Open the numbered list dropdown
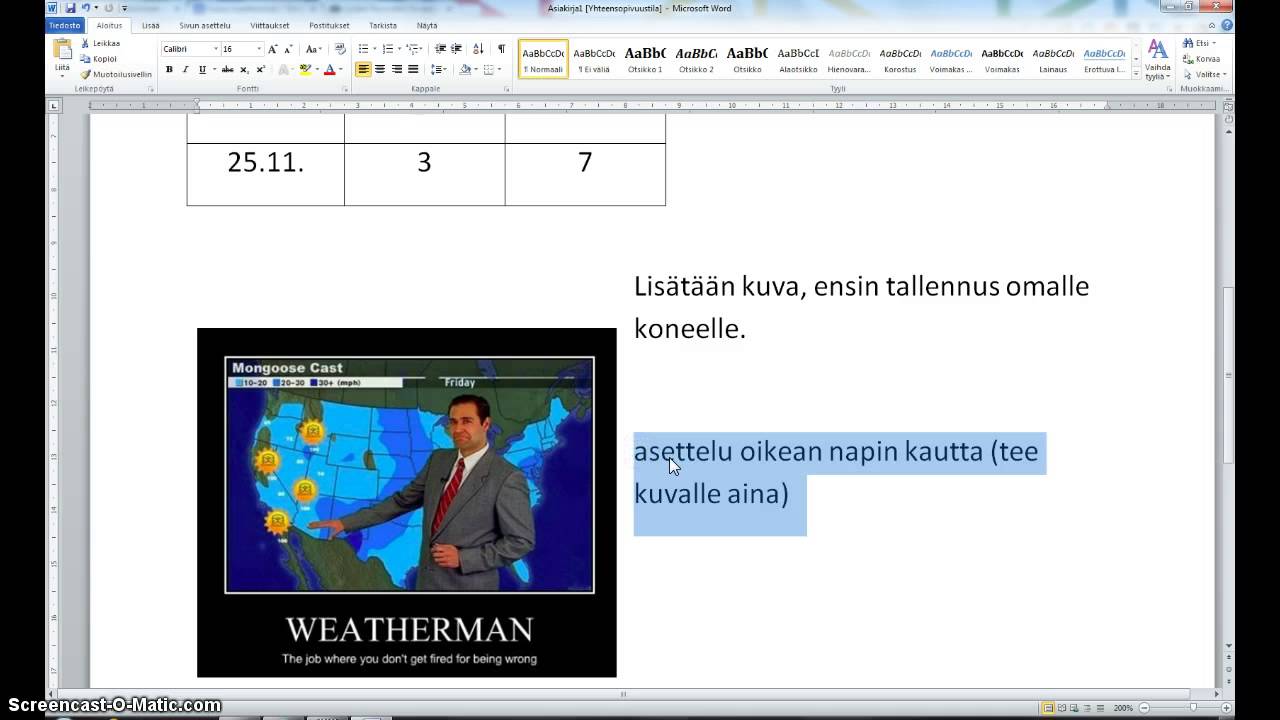Viewport: 1280px width, 720px height. click(x=399, y=49)
